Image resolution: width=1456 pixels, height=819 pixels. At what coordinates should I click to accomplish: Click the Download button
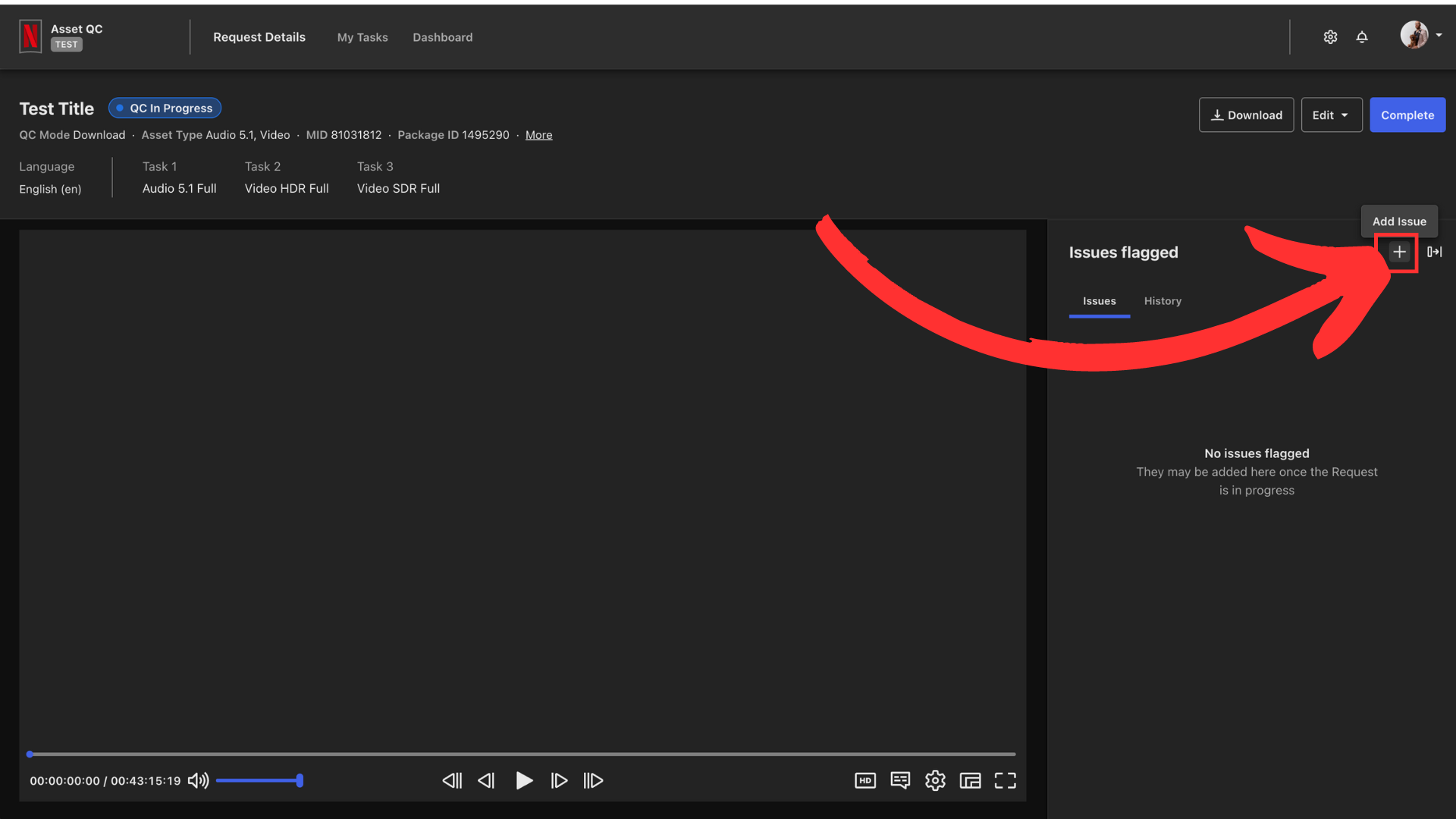tap(1246, 114)
